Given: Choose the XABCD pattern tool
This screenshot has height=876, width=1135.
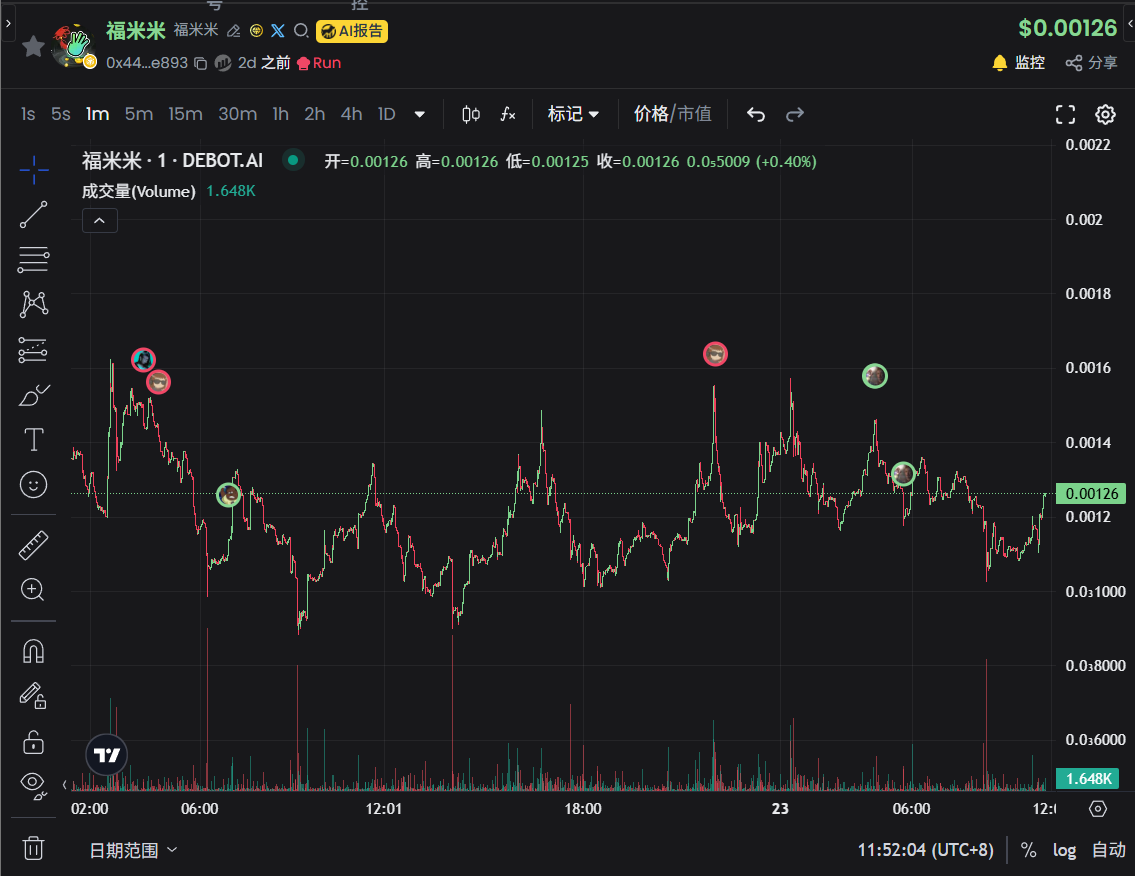Looking at the screenshot, I should [33, 304].
